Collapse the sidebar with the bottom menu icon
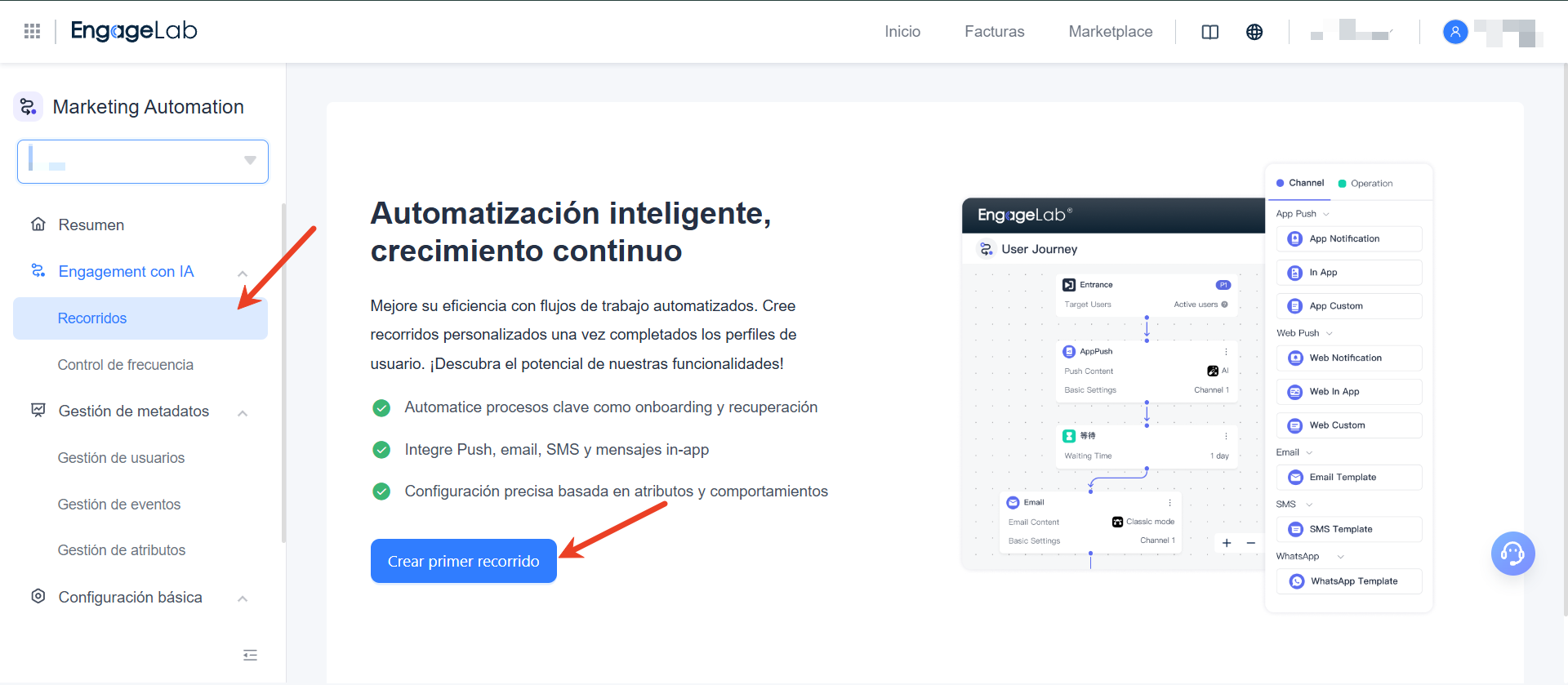 pos(250,655)
